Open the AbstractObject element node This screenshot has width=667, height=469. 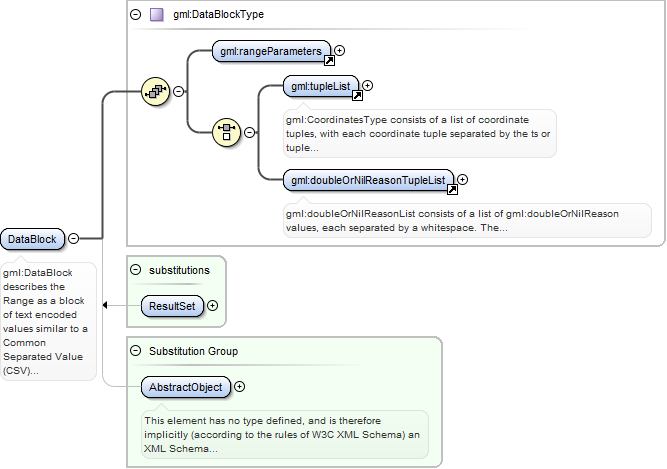point(186,386)
